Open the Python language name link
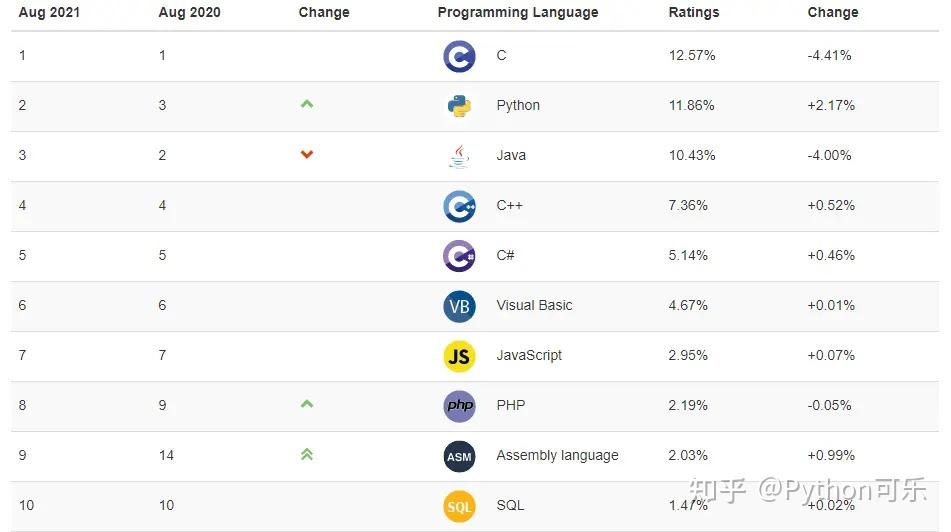951x532 pixels. coord(517,106)
